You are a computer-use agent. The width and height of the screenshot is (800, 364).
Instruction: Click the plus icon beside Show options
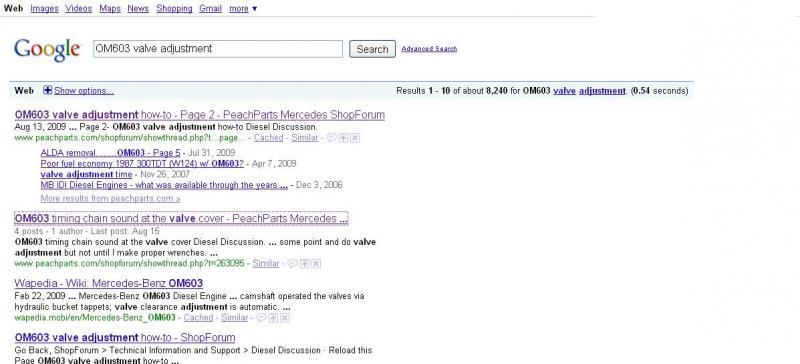(x=47, y=90)
